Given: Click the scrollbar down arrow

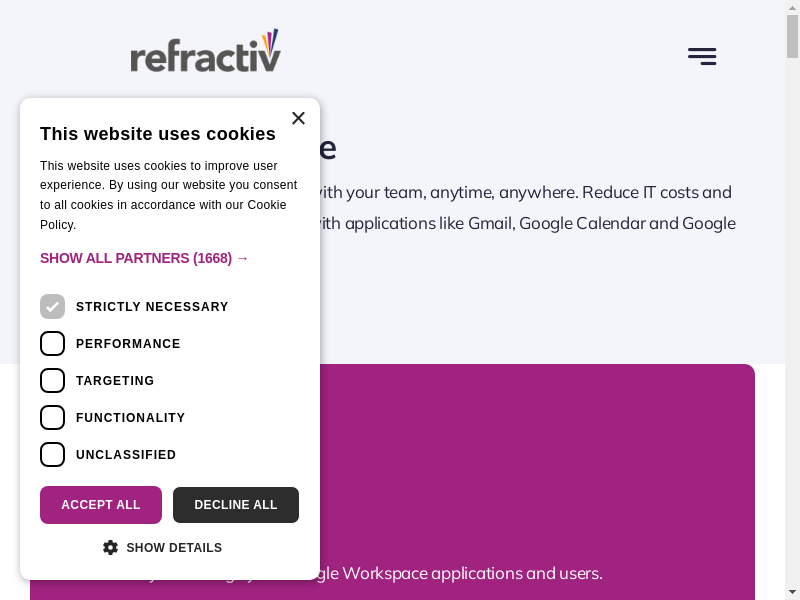Looking at the screenshot, I should point(792,592).
